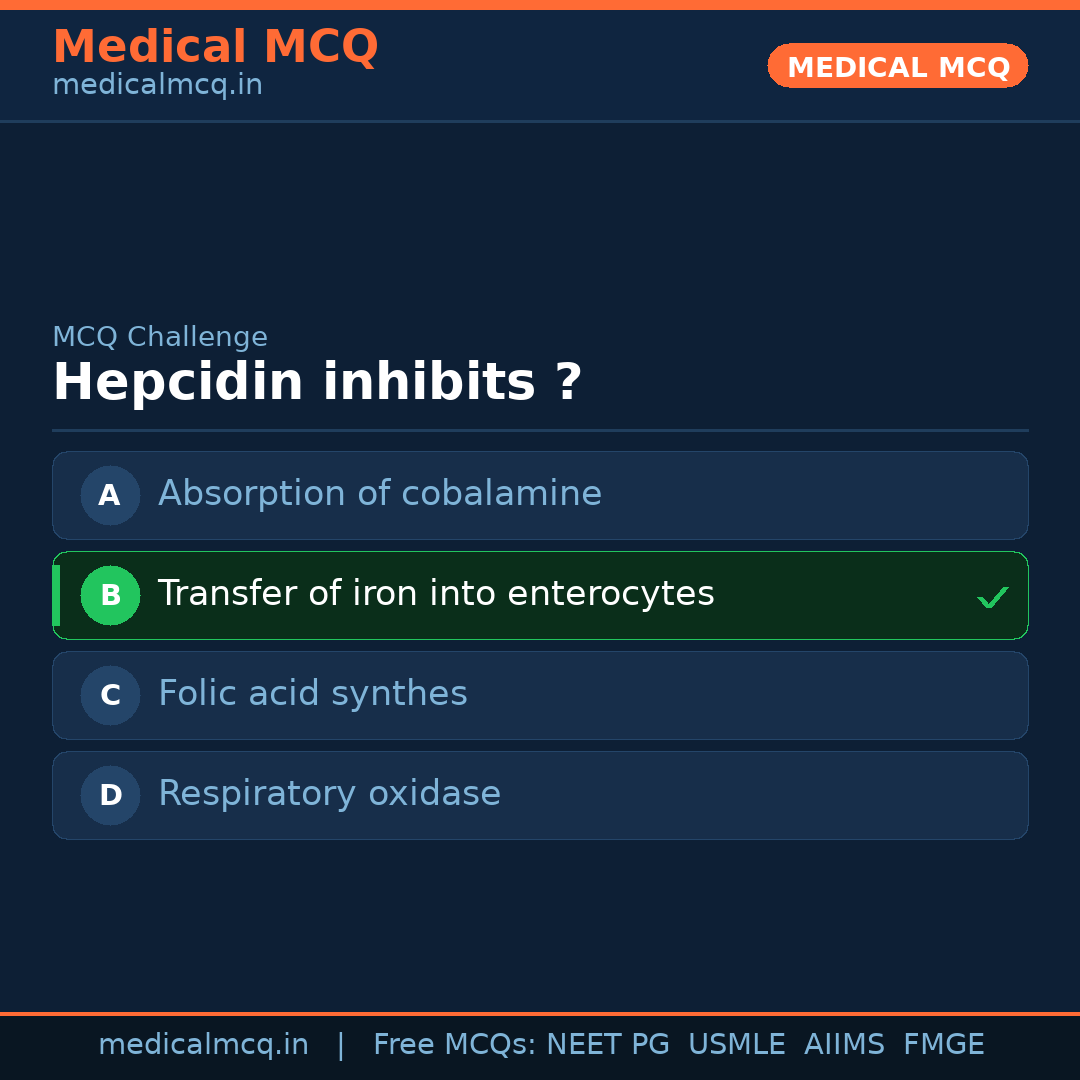Pick the 'Respiratory oxidase' option
The image size is (1080, 1080).
click(x=329, y=794)
